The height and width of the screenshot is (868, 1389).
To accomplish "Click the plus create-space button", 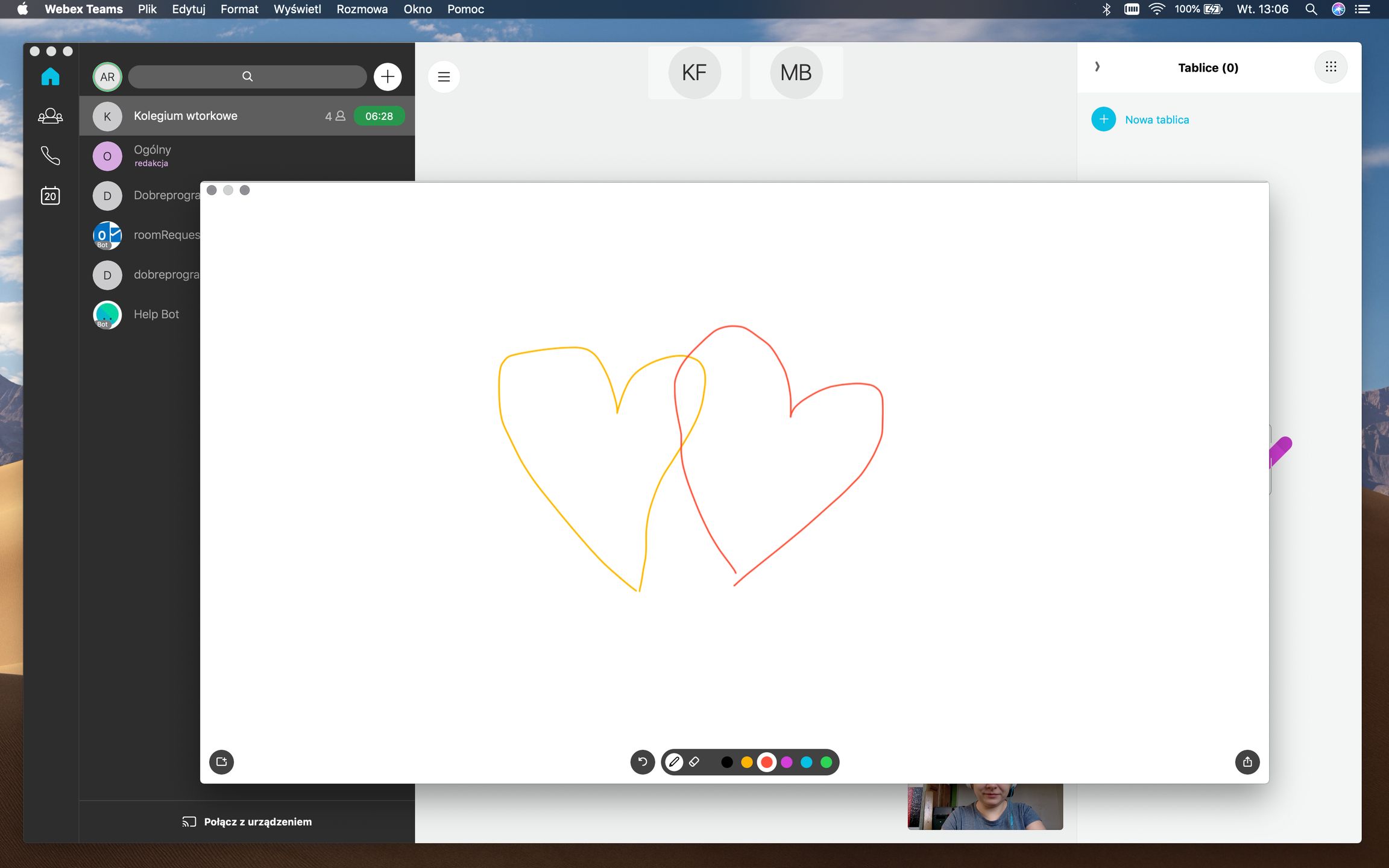I will point(388,77).
